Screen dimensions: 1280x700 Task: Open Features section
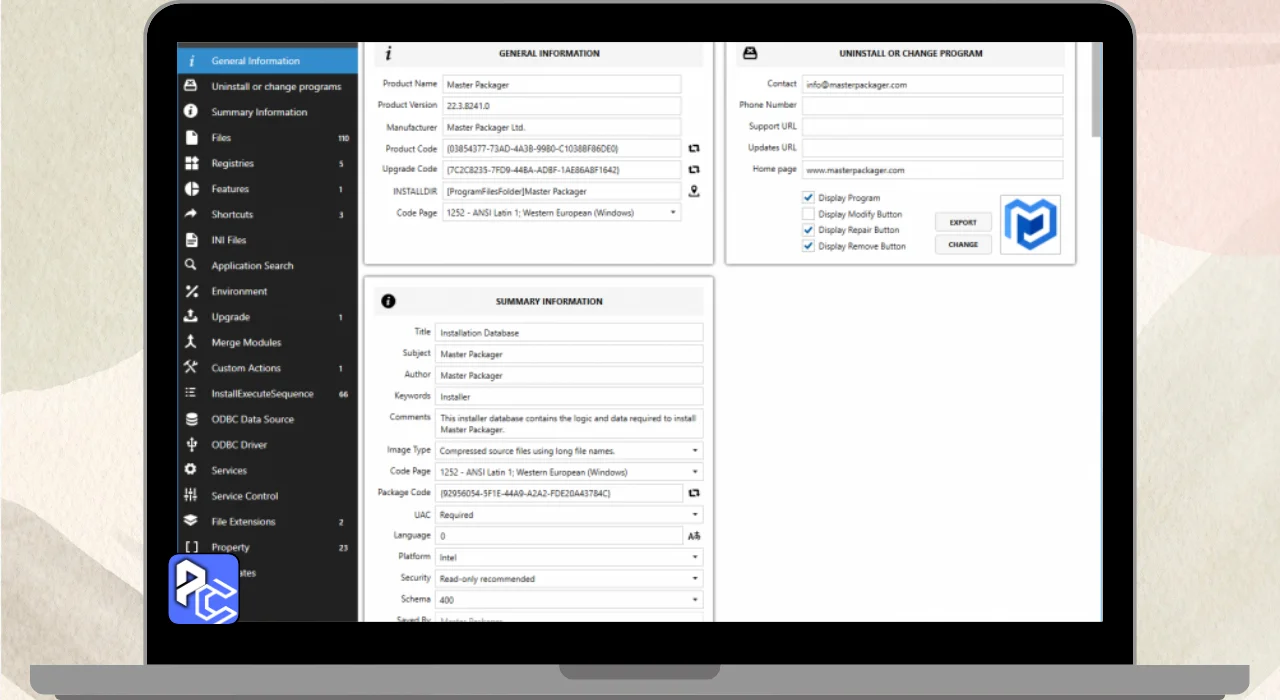tap(267, 189)
